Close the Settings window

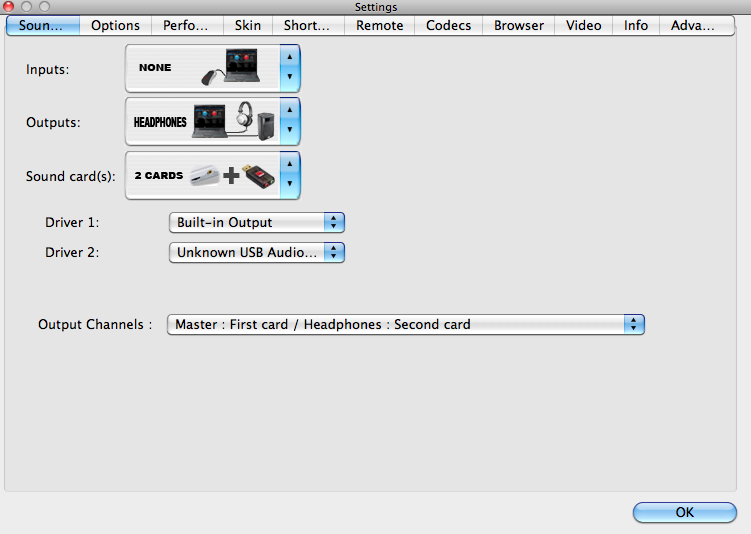[x=8, y=6]
